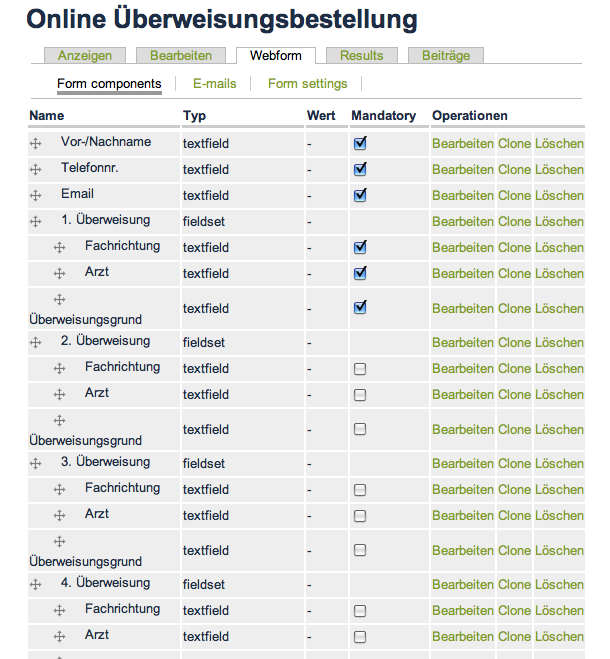Image resolution: width=610 pixels, height=659 pixels.
Task: Switch to the Results tab
Action: (361, 56)
